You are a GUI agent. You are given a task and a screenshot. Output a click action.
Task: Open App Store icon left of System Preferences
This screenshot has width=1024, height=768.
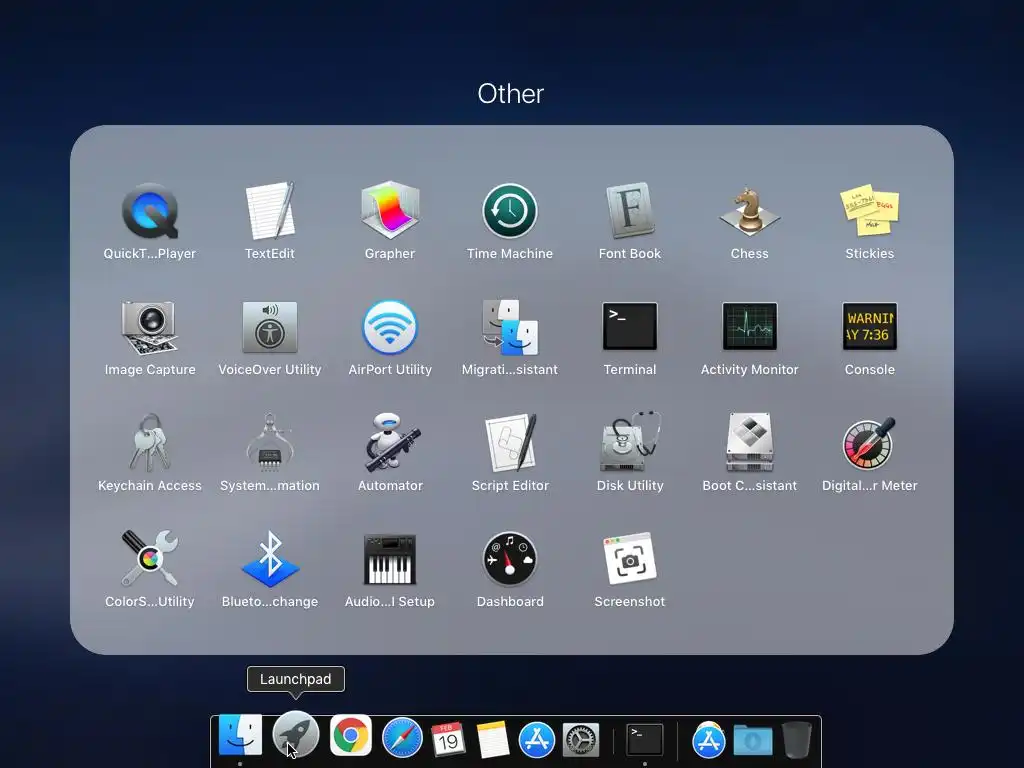click(537, 740)
